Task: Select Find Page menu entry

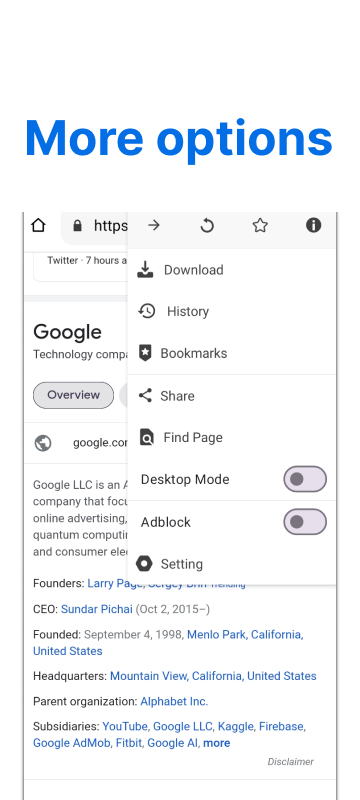Action: [231, 438]
